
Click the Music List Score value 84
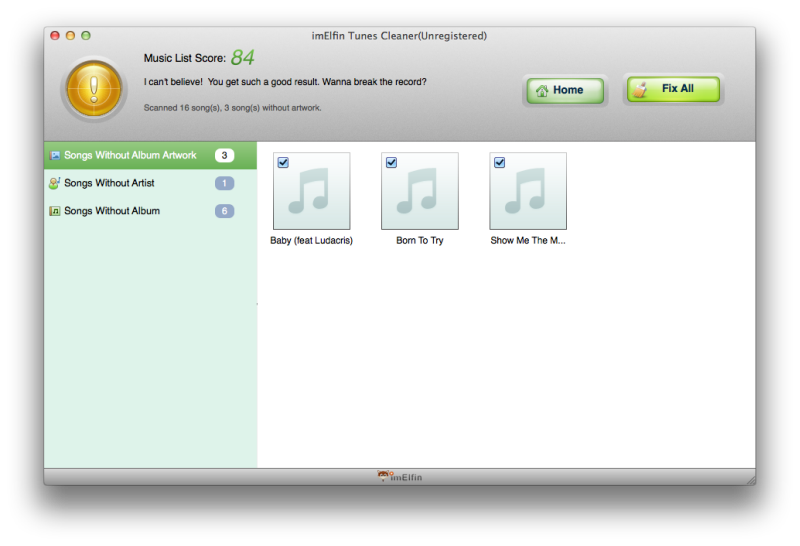tap(243, 57)
